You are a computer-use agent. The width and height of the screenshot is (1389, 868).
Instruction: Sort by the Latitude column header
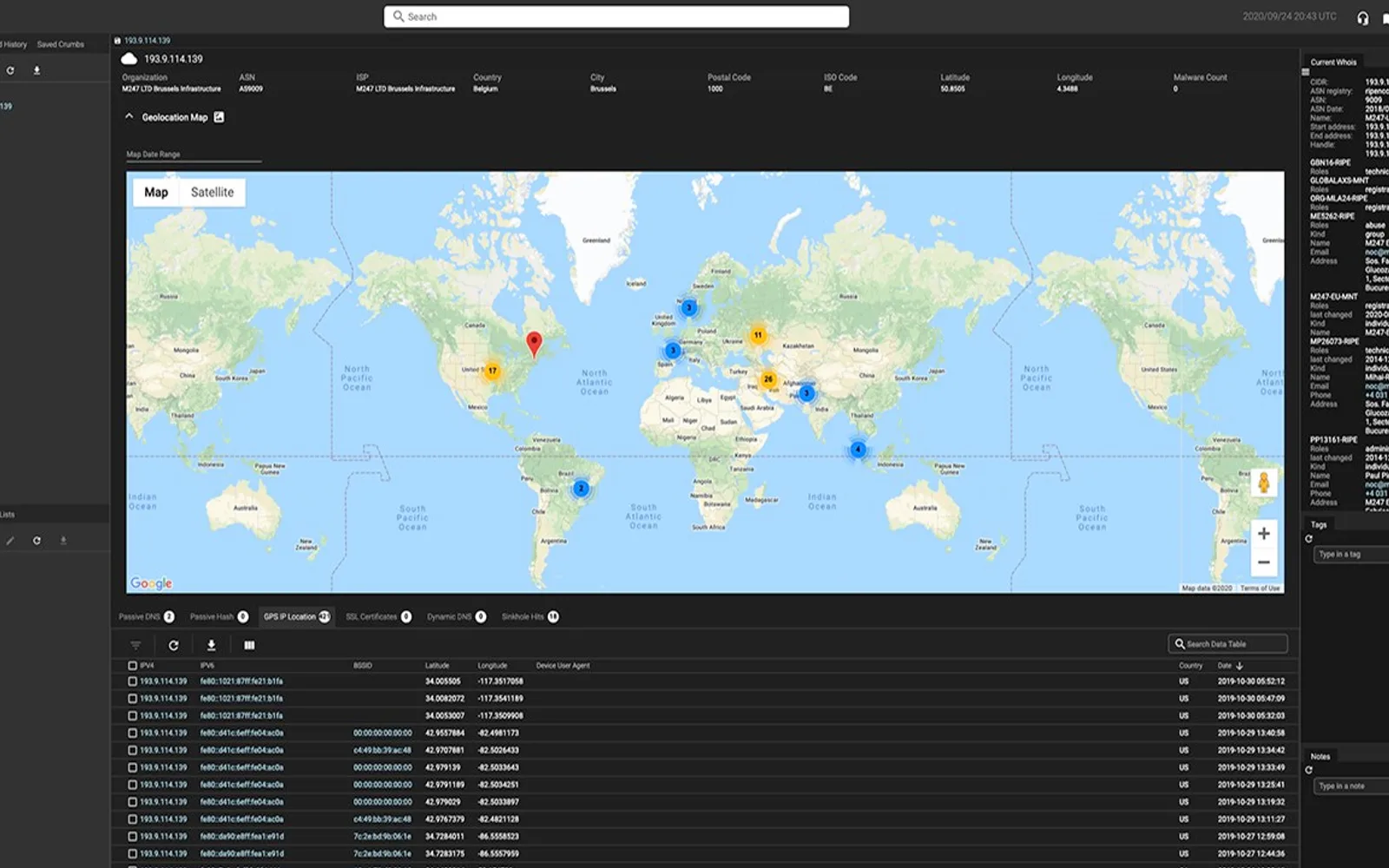pyautogui.click(x=438, y=666)
